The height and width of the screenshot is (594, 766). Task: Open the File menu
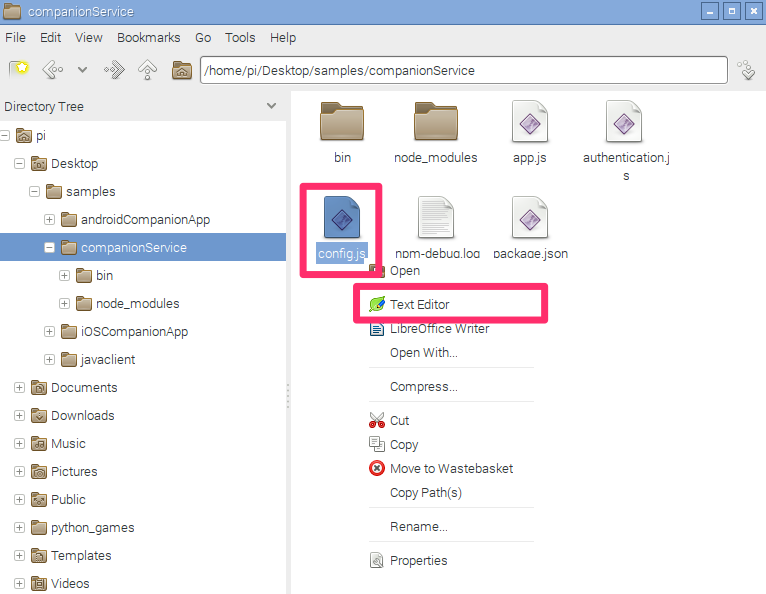pyautogui.click(x=16, y=38)
